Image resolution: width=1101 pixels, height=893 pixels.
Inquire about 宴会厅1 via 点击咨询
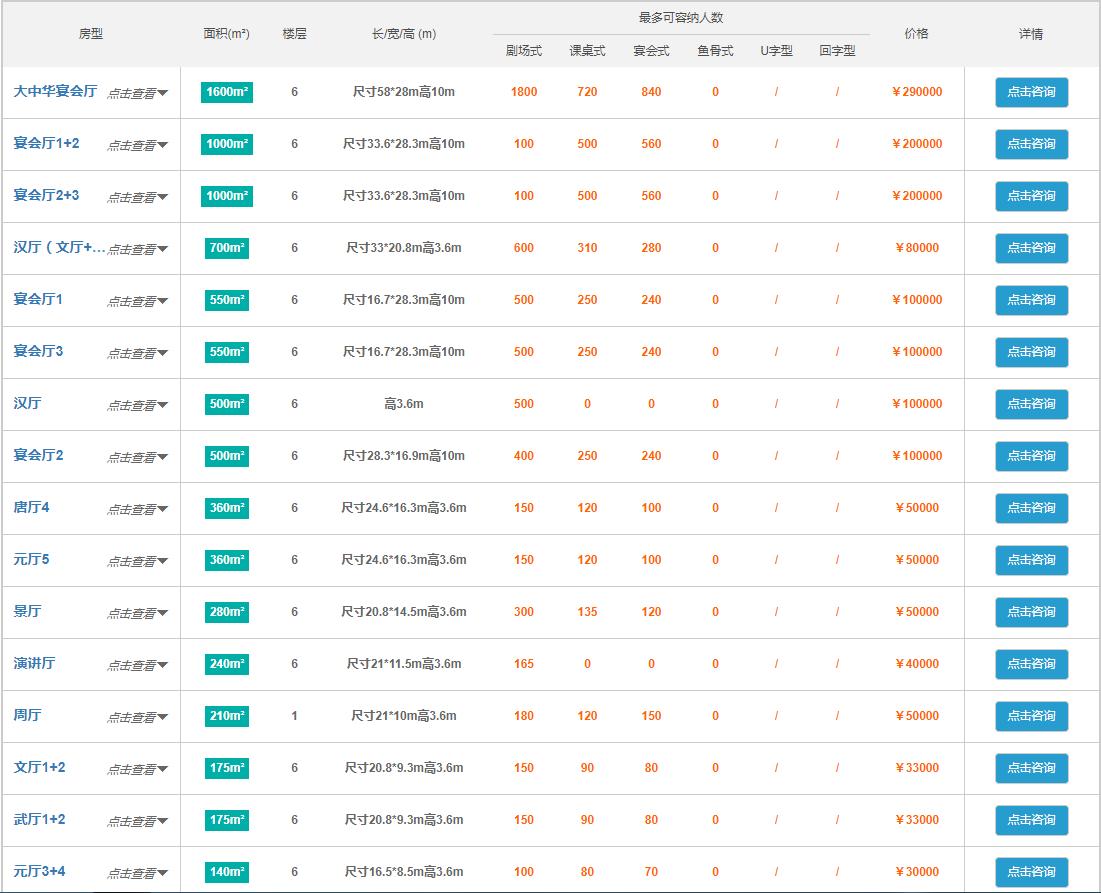(x=1031, y=300)
